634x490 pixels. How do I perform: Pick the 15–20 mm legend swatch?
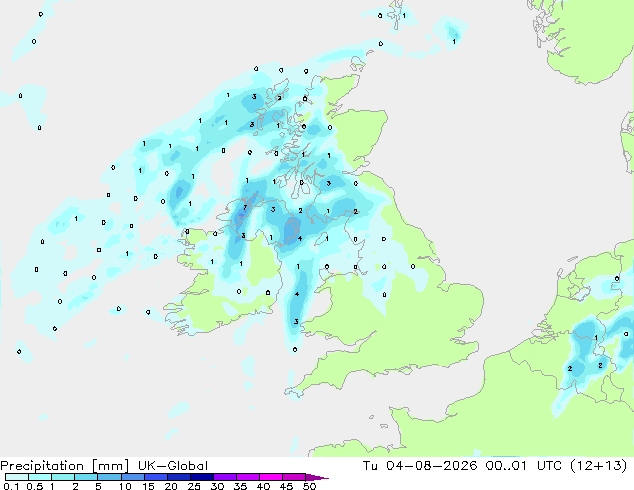155,477
